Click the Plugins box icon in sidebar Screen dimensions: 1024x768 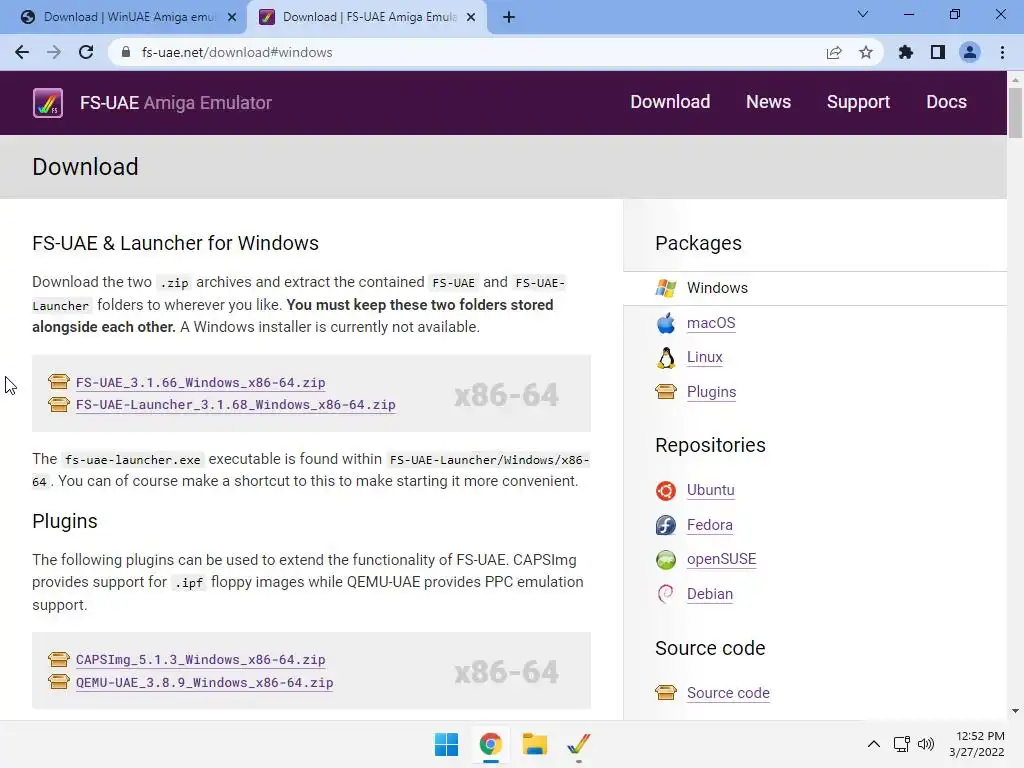665,392
